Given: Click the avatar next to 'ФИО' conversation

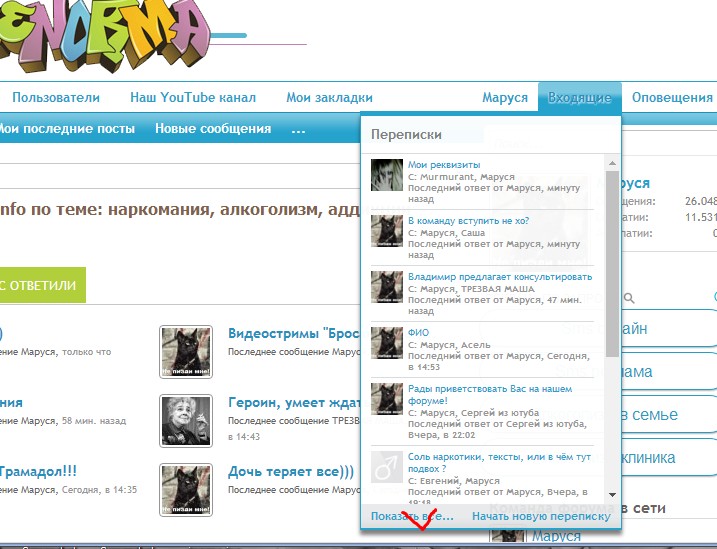Looking at the screenshot, I should (x=386, y=342).
